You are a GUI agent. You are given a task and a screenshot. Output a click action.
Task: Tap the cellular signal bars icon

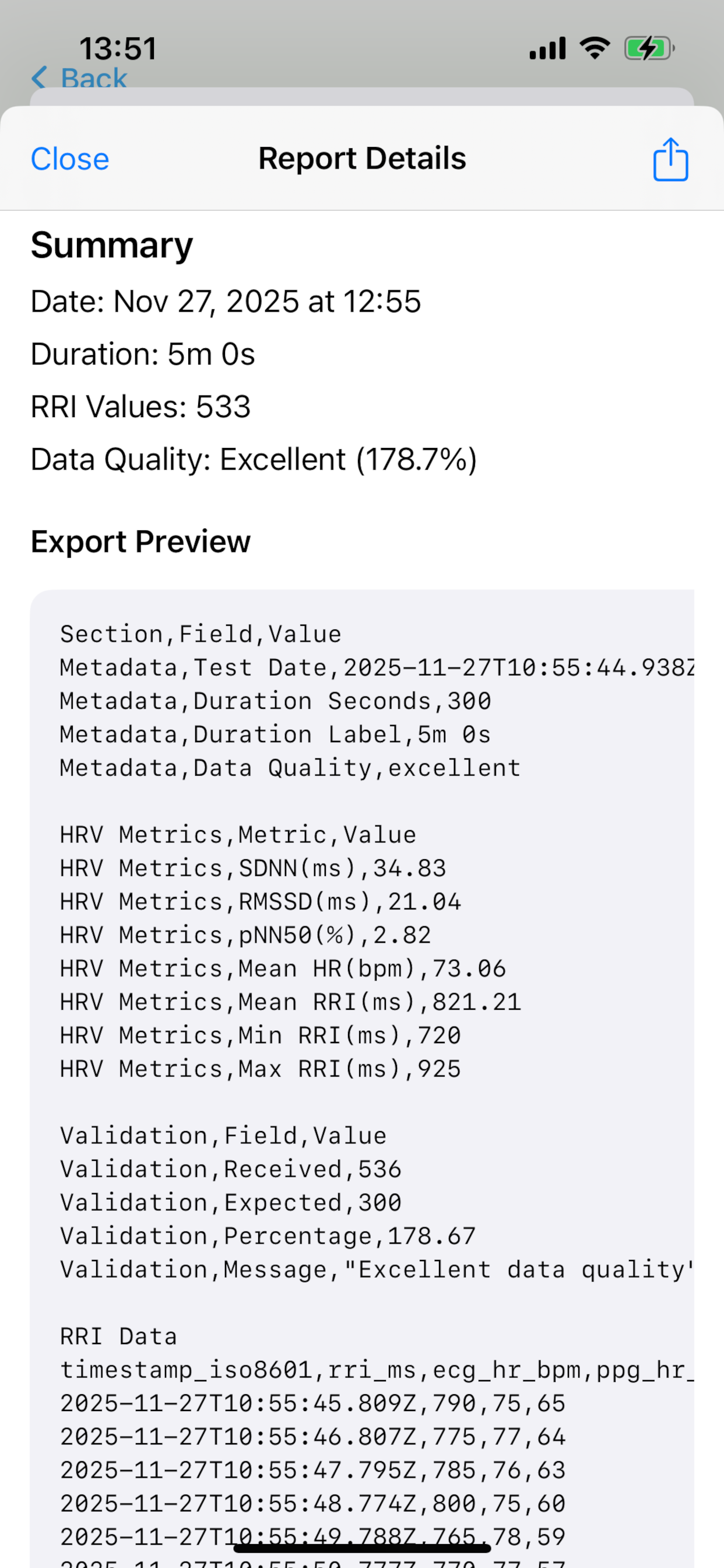tap(547, 48)
